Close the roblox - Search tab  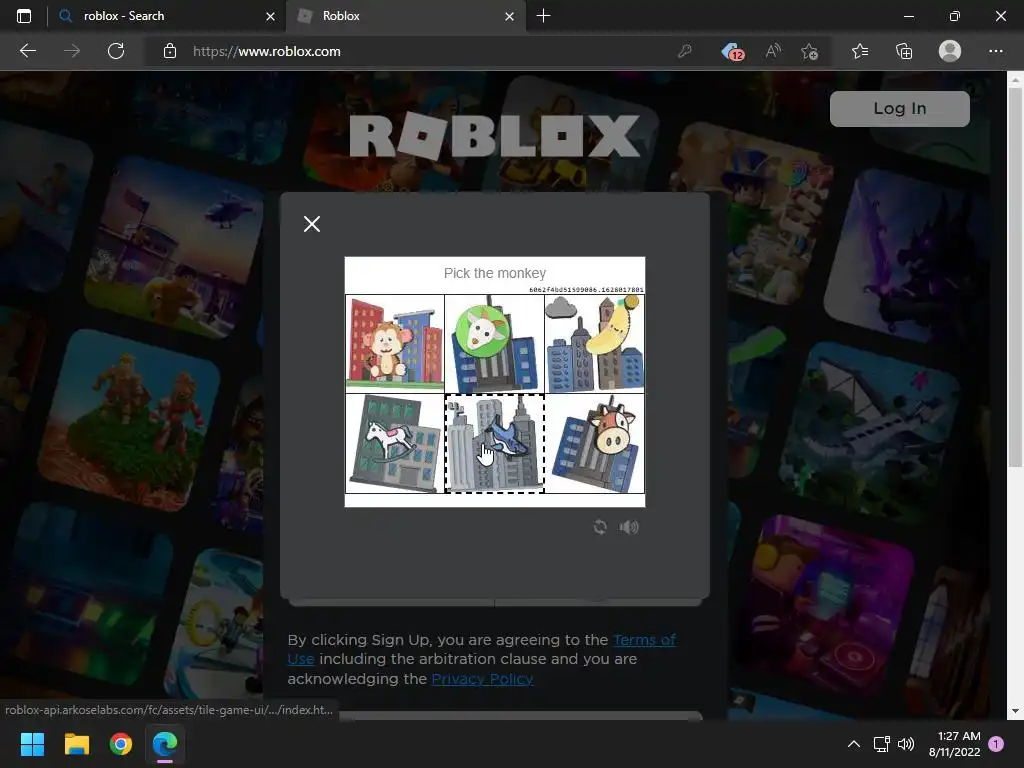(270, 16)
